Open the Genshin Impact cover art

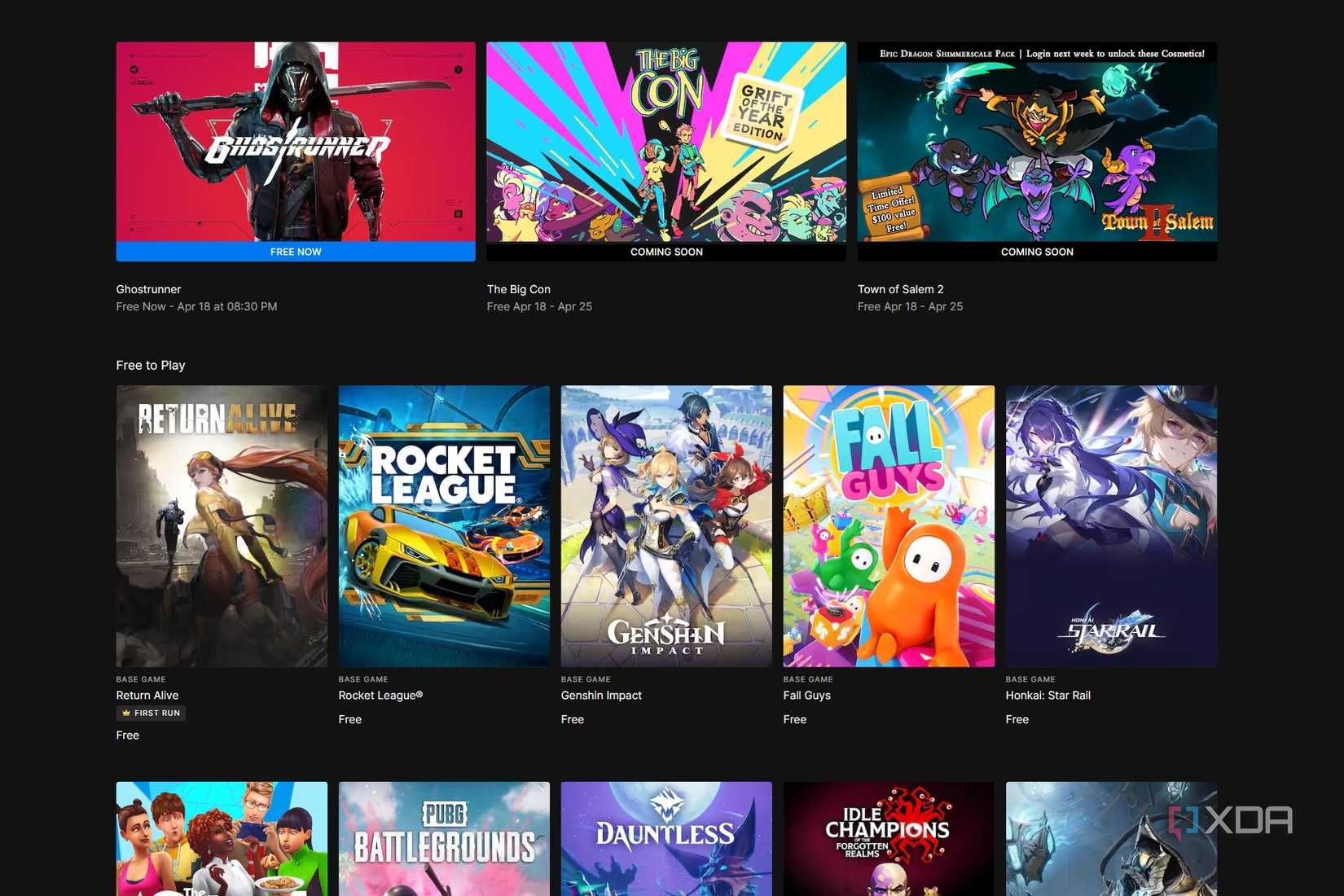point(666,526)
